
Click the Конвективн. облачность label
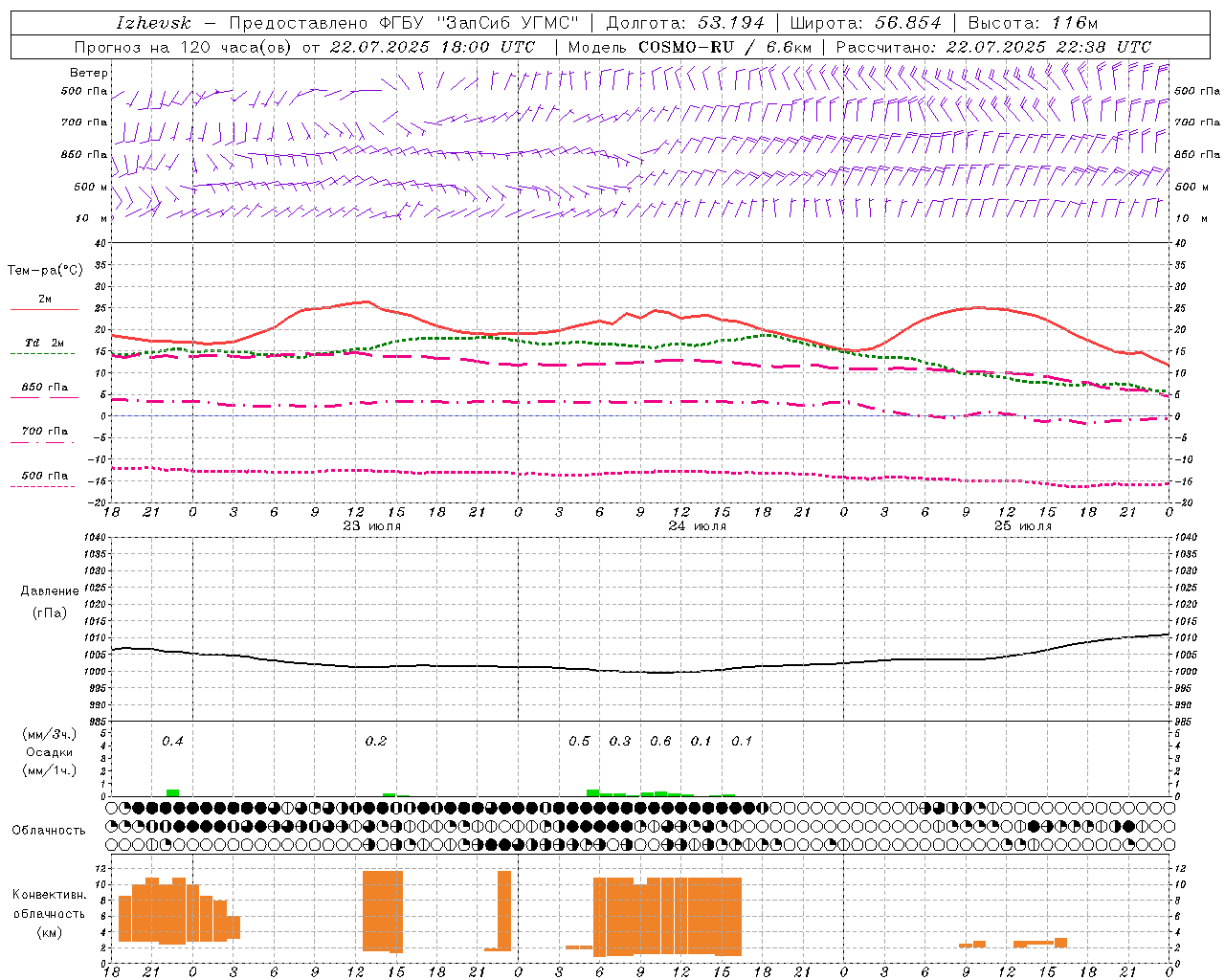point(50,913)
